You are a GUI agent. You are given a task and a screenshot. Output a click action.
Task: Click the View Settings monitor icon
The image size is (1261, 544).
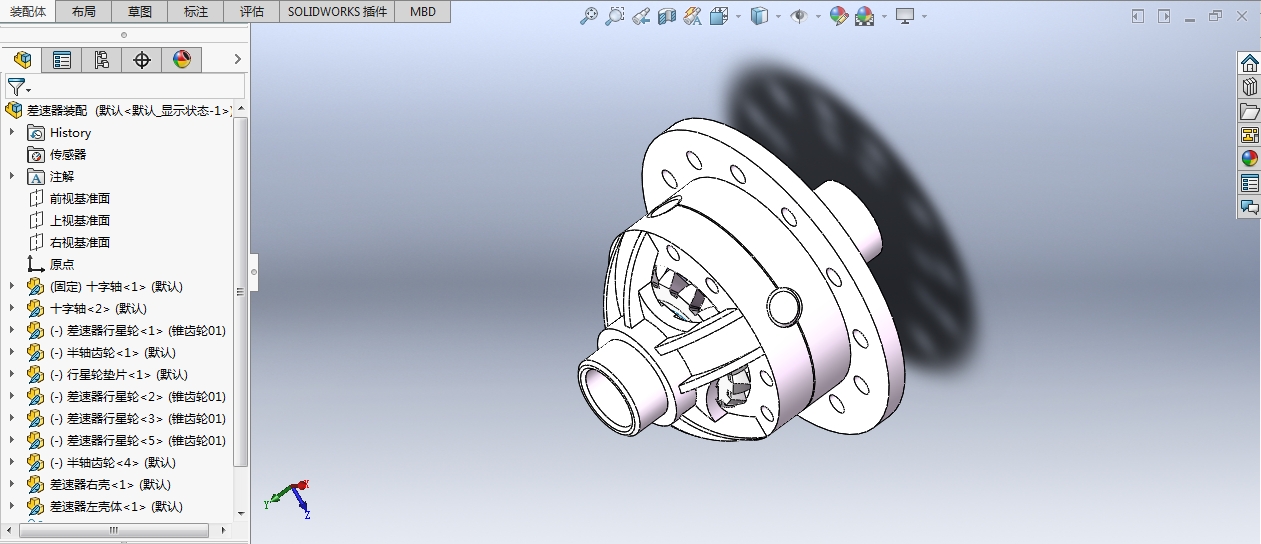[905, 16]
